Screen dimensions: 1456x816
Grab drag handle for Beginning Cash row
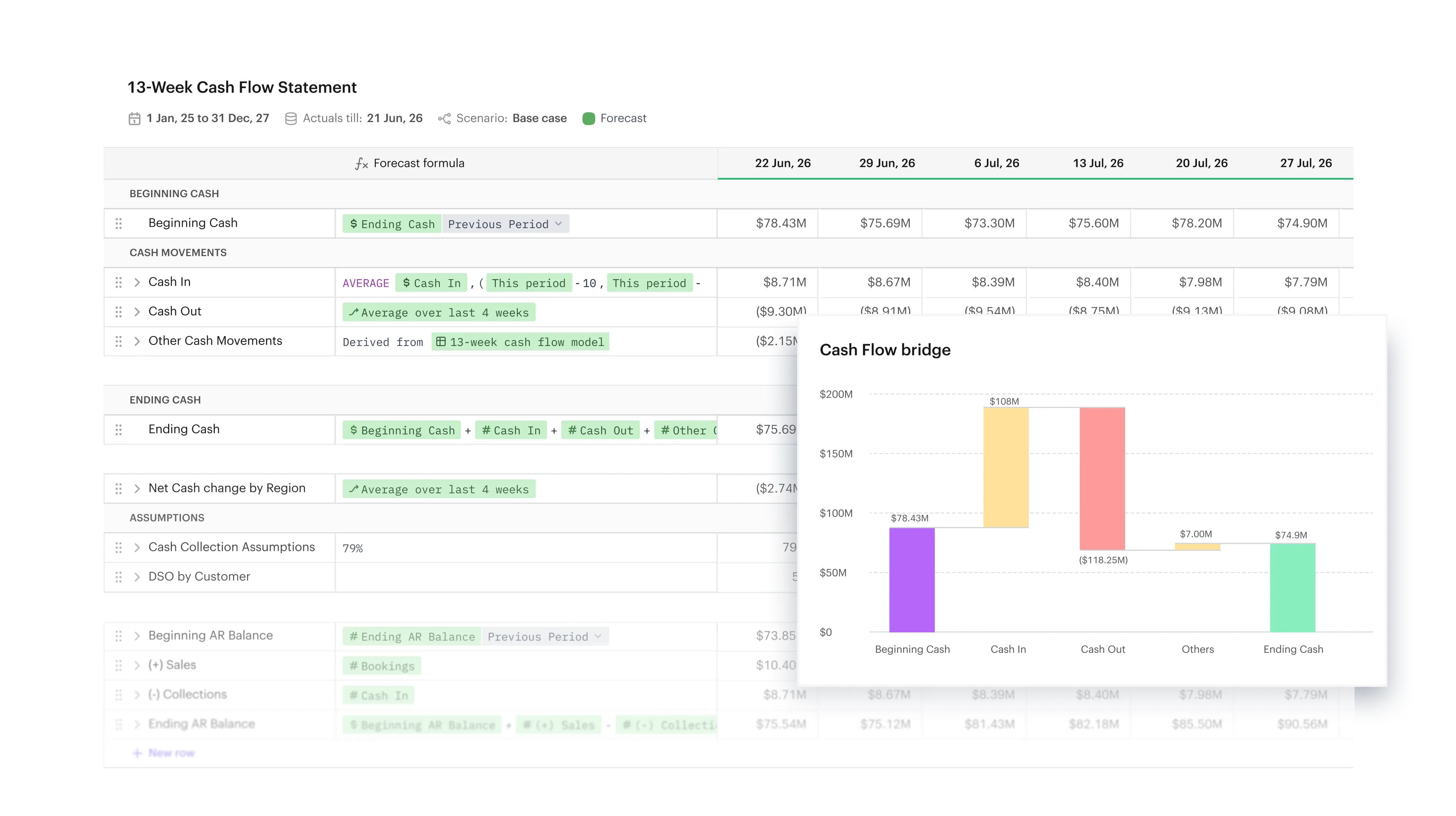click(118, 223)
